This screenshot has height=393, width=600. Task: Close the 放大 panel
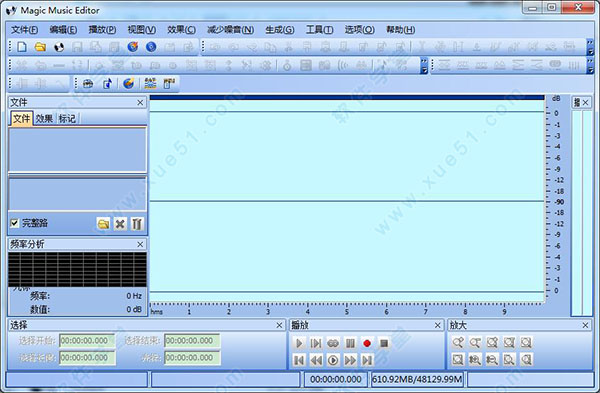coord(585,325)
